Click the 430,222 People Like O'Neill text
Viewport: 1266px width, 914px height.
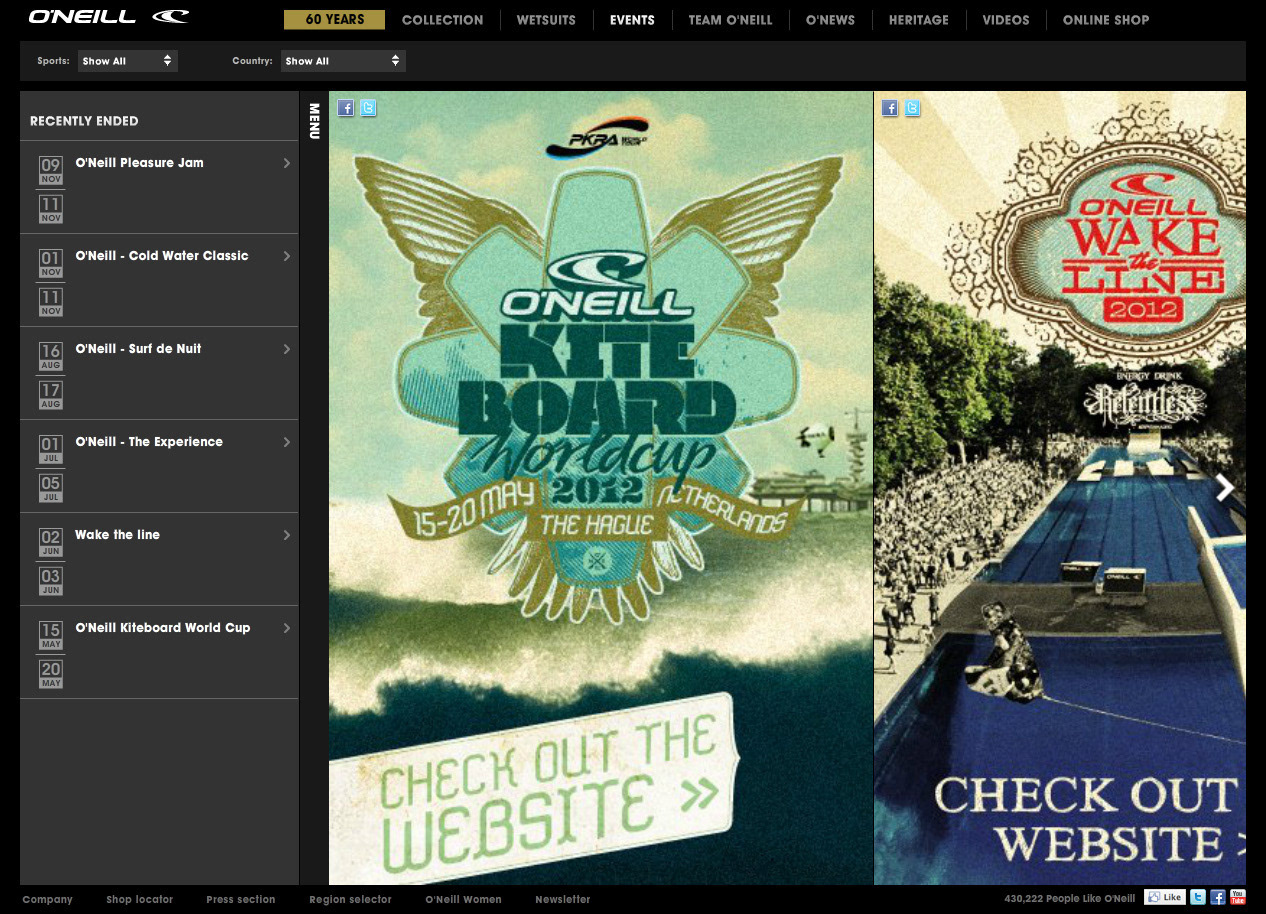tap(1070, 899)
